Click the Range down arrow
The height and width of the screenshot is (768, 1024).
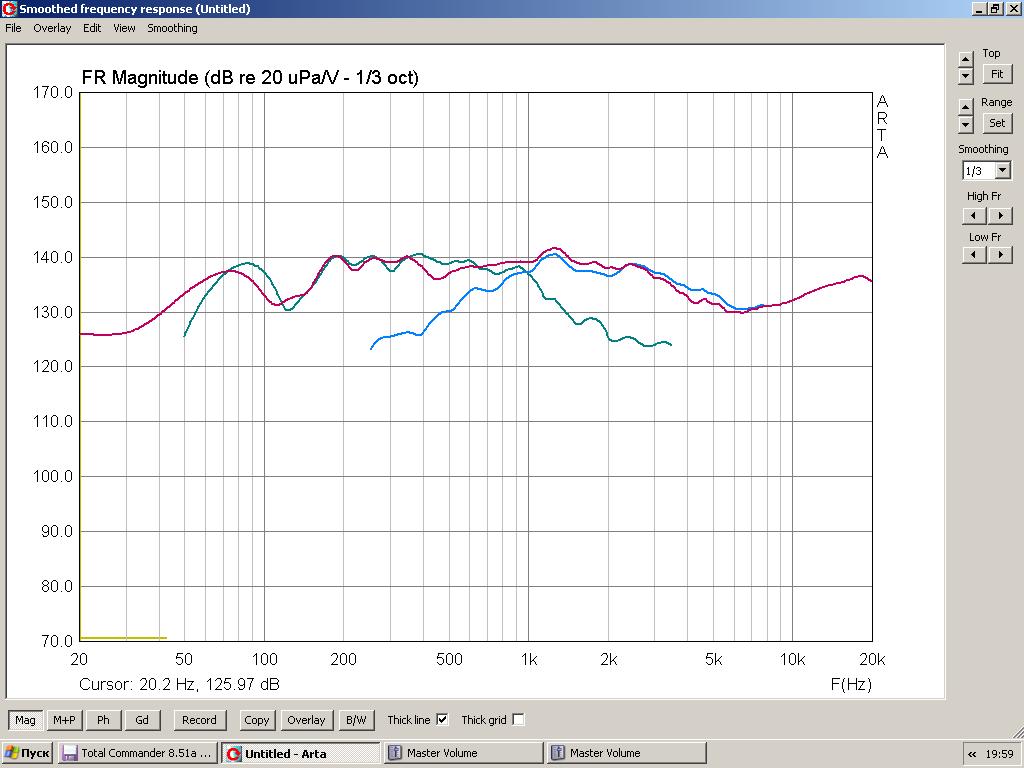click(x=966, y=123)
